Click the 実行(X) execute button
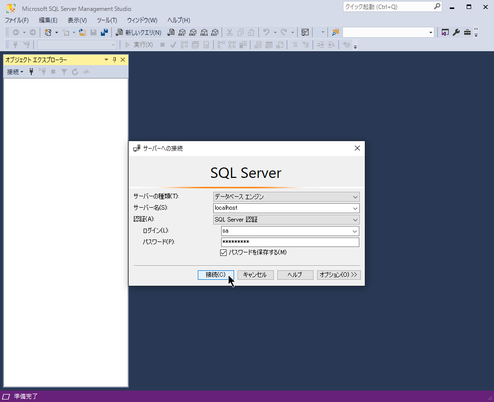 tap(140, 45)
